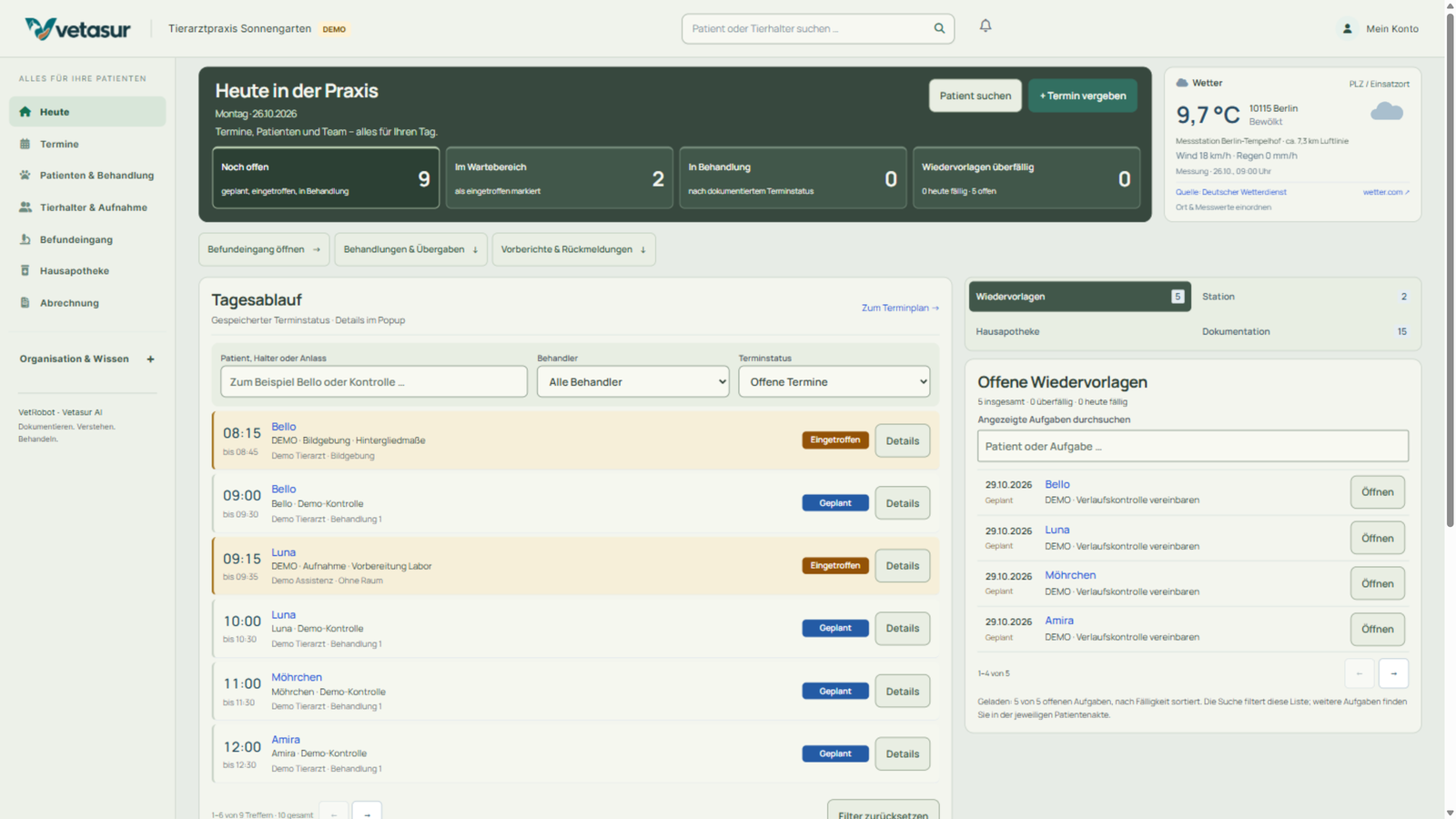Click the Termine calendar icon in sidebar
This screenshot has height=819, width=1456.
pyautogui.click(x=25, y=144)
